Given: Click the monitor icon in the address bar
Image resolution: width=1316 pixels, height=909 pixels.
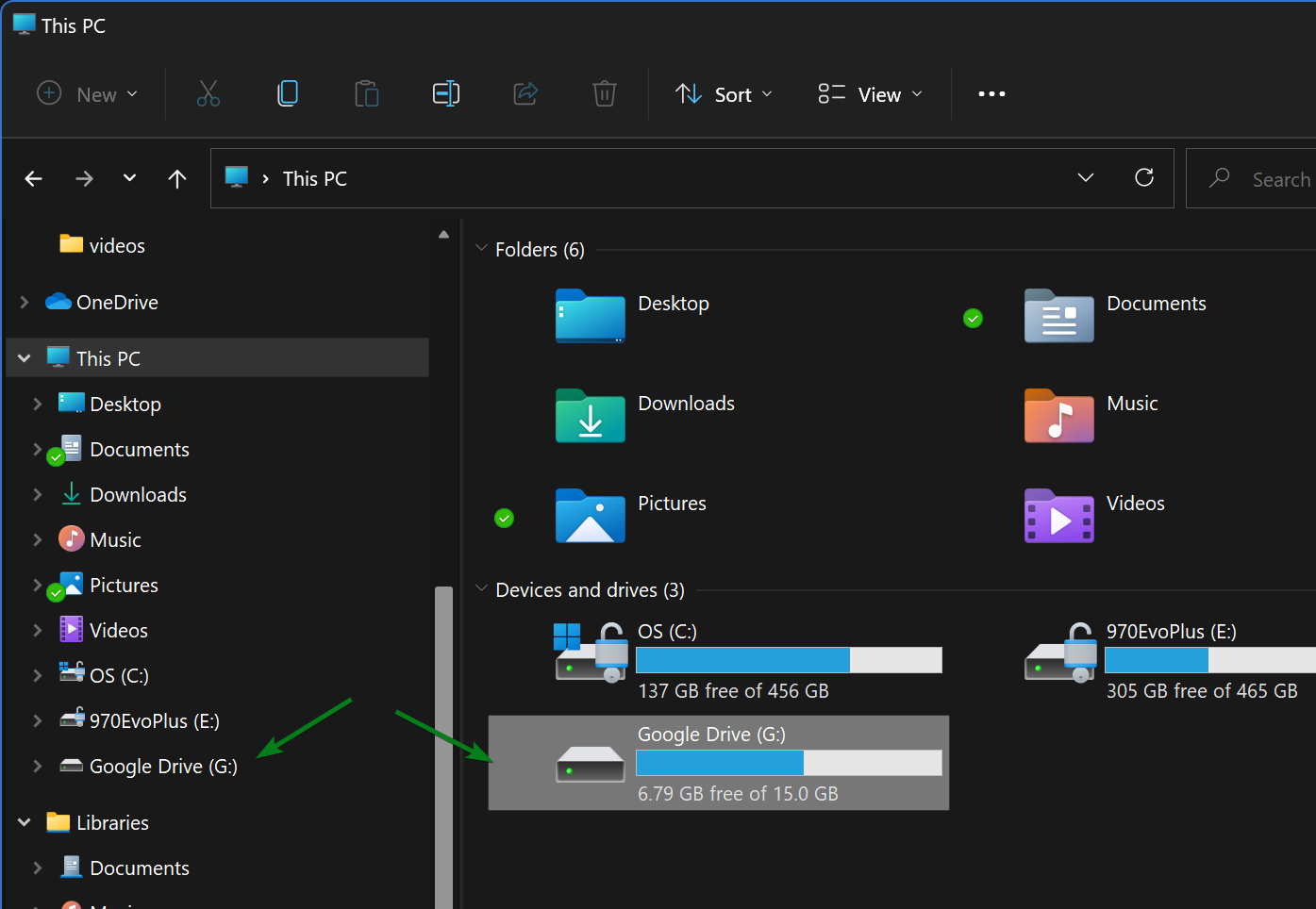Looking at the screenshot, I should pyautogui.click(x=237, y=177).
